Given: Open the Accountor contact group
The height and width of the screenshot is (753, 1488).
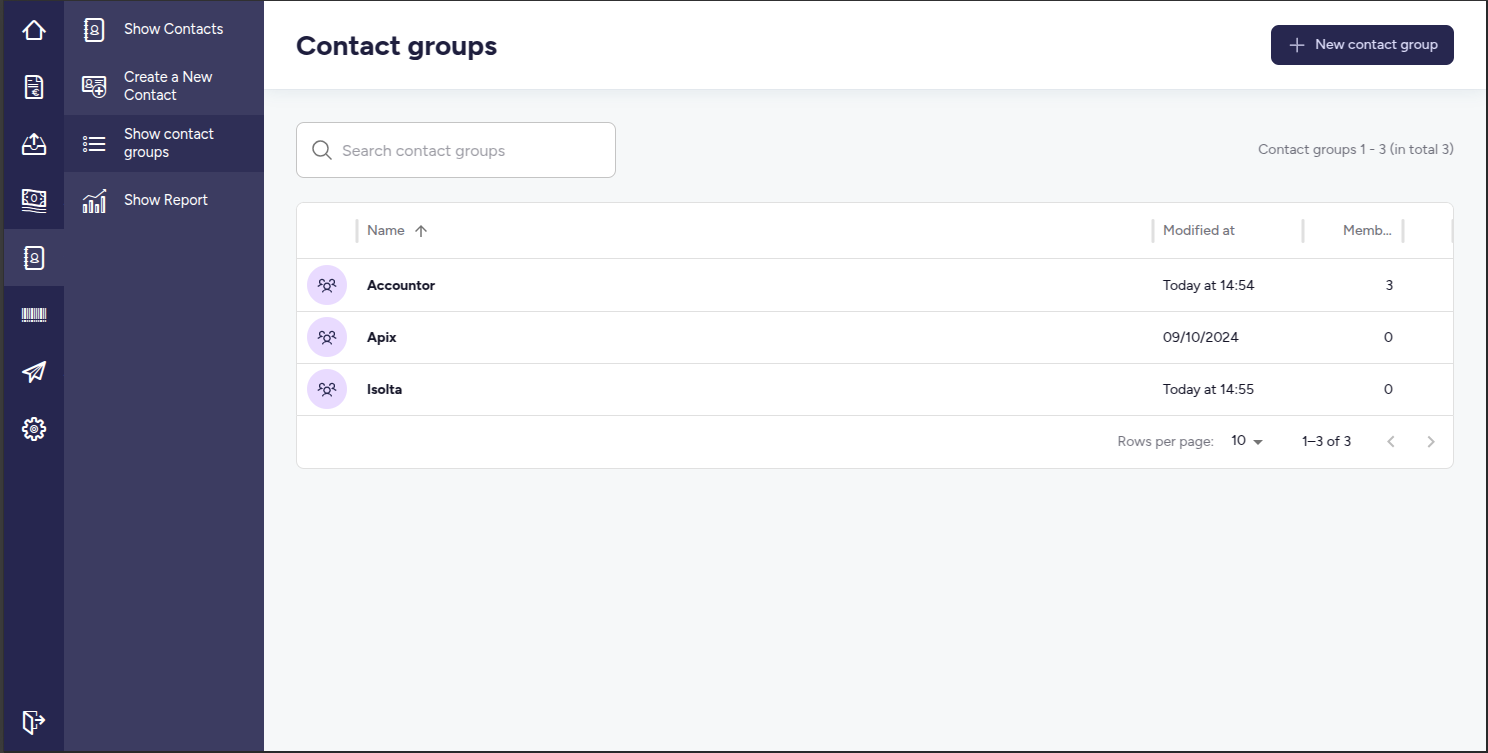Looking at the screenshot, I should (401, 285).
